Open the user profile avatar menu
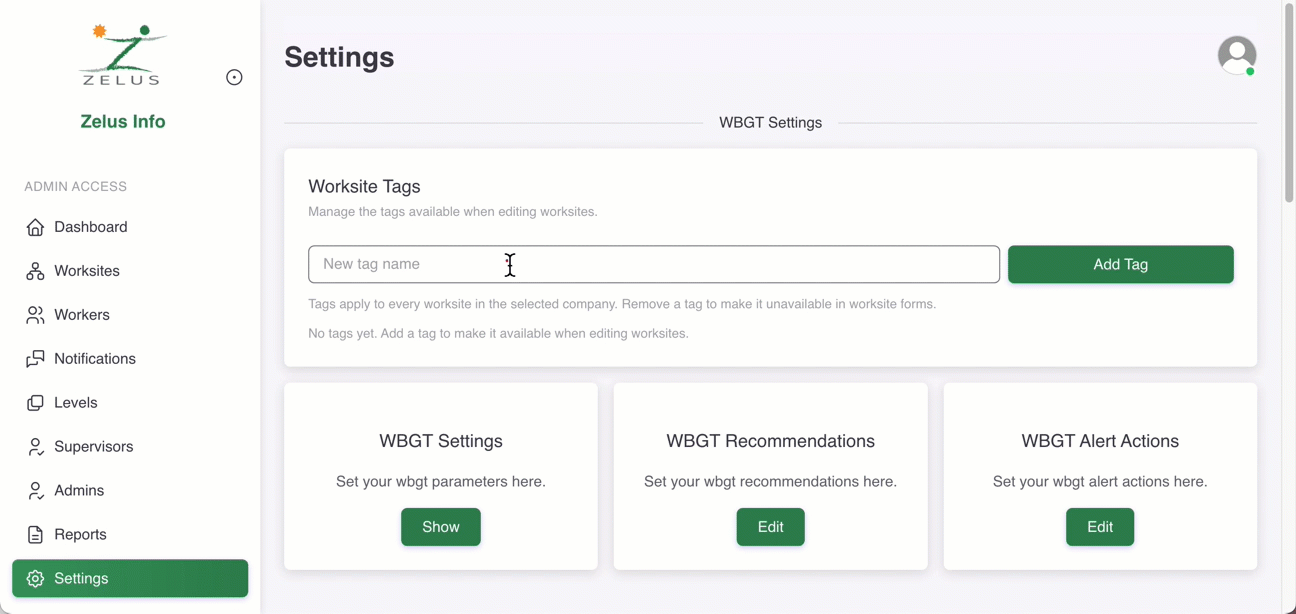 click(1236, 55)
